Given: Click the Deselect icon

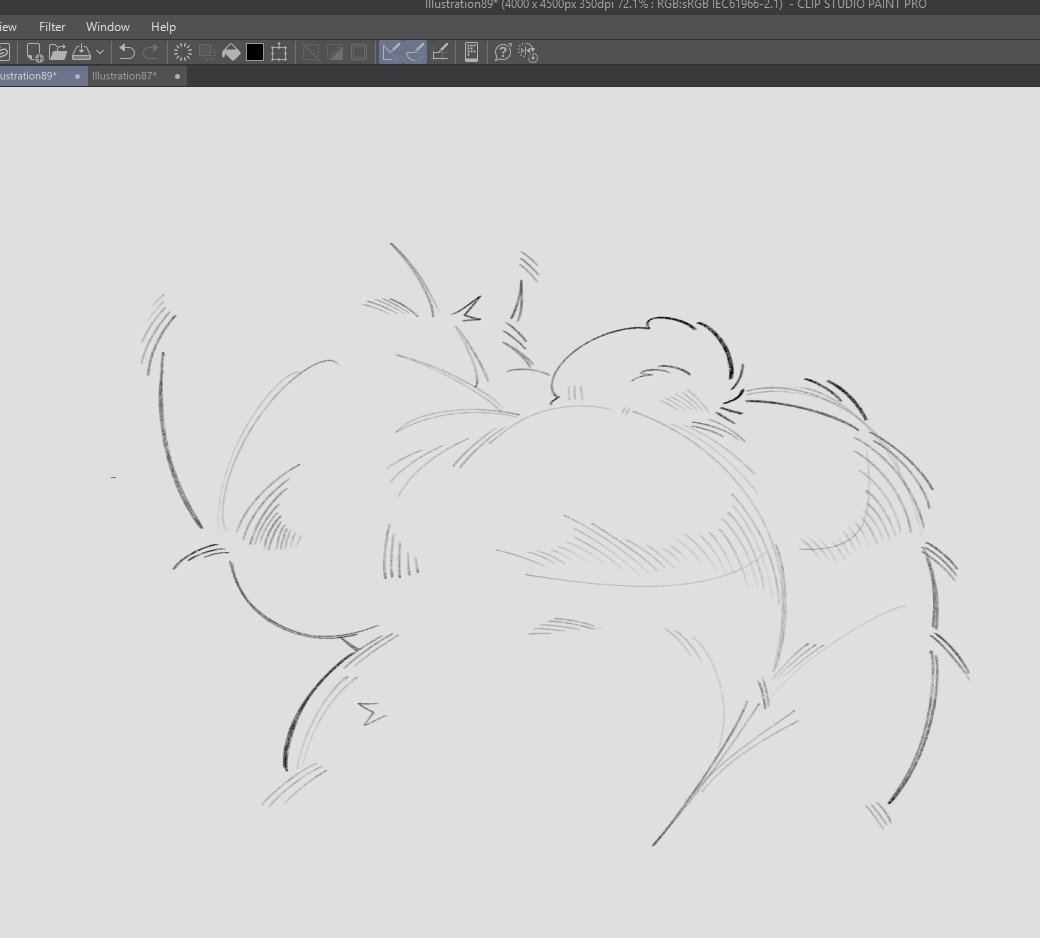Looking at the screenshot, I should click(310, 52).
